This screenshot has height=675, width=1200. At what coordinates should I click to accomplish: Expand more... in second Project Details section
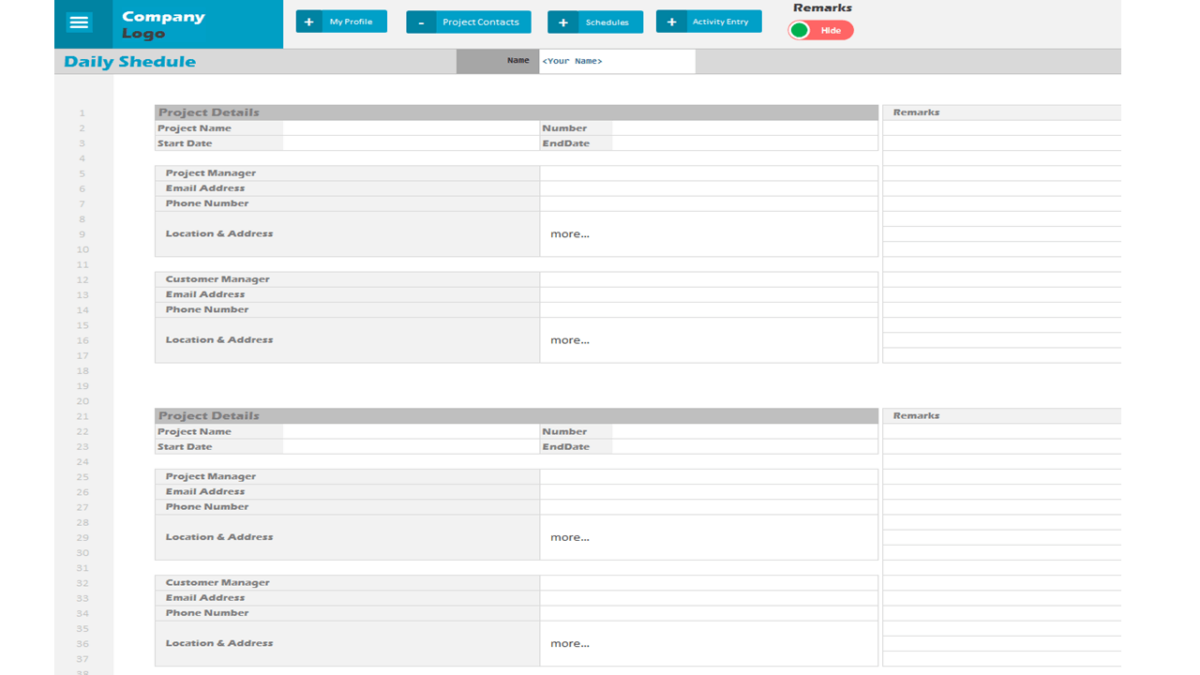[x=569, y=537]
